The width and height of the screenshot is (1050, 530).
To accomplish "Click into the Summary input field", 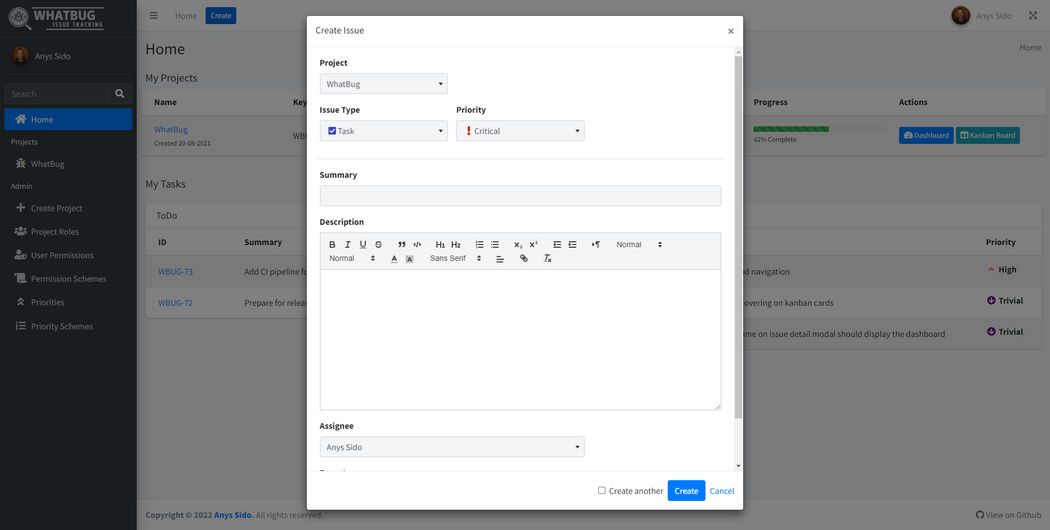I will [x=520, y=196].
